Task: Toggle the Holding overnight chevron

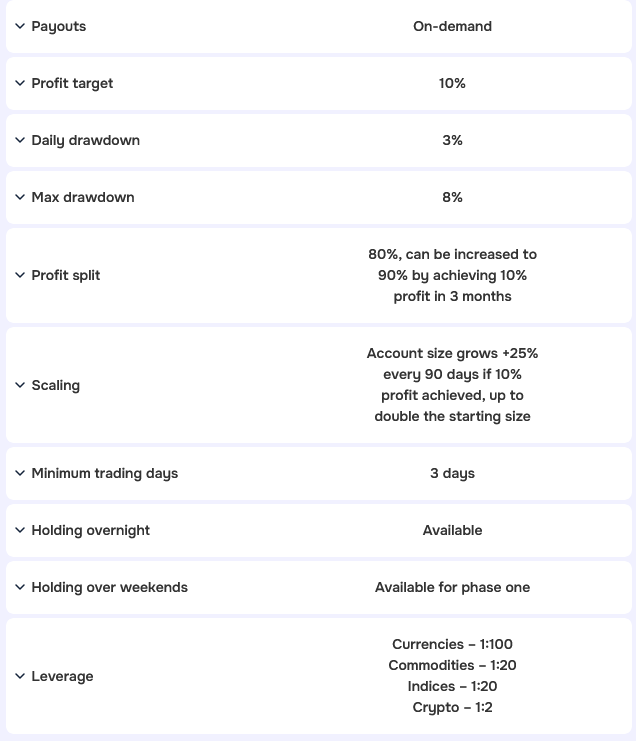Action: coord(20,530)
